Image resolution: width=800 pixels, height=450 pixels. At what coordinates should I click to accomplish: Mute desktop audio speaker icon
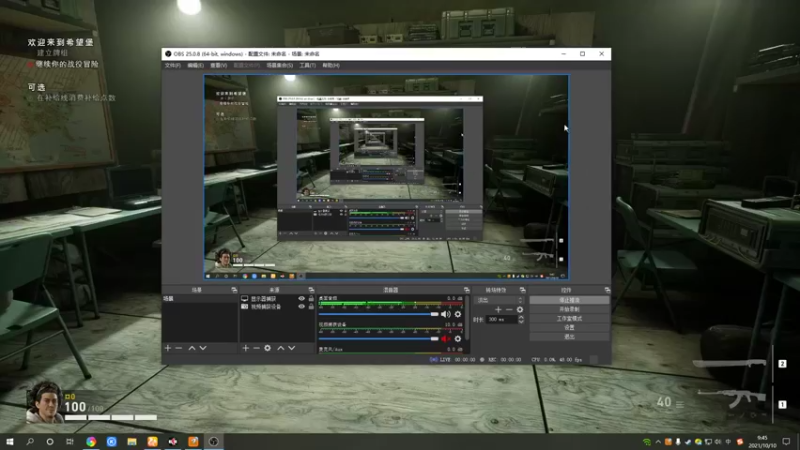tap(445, 314)
